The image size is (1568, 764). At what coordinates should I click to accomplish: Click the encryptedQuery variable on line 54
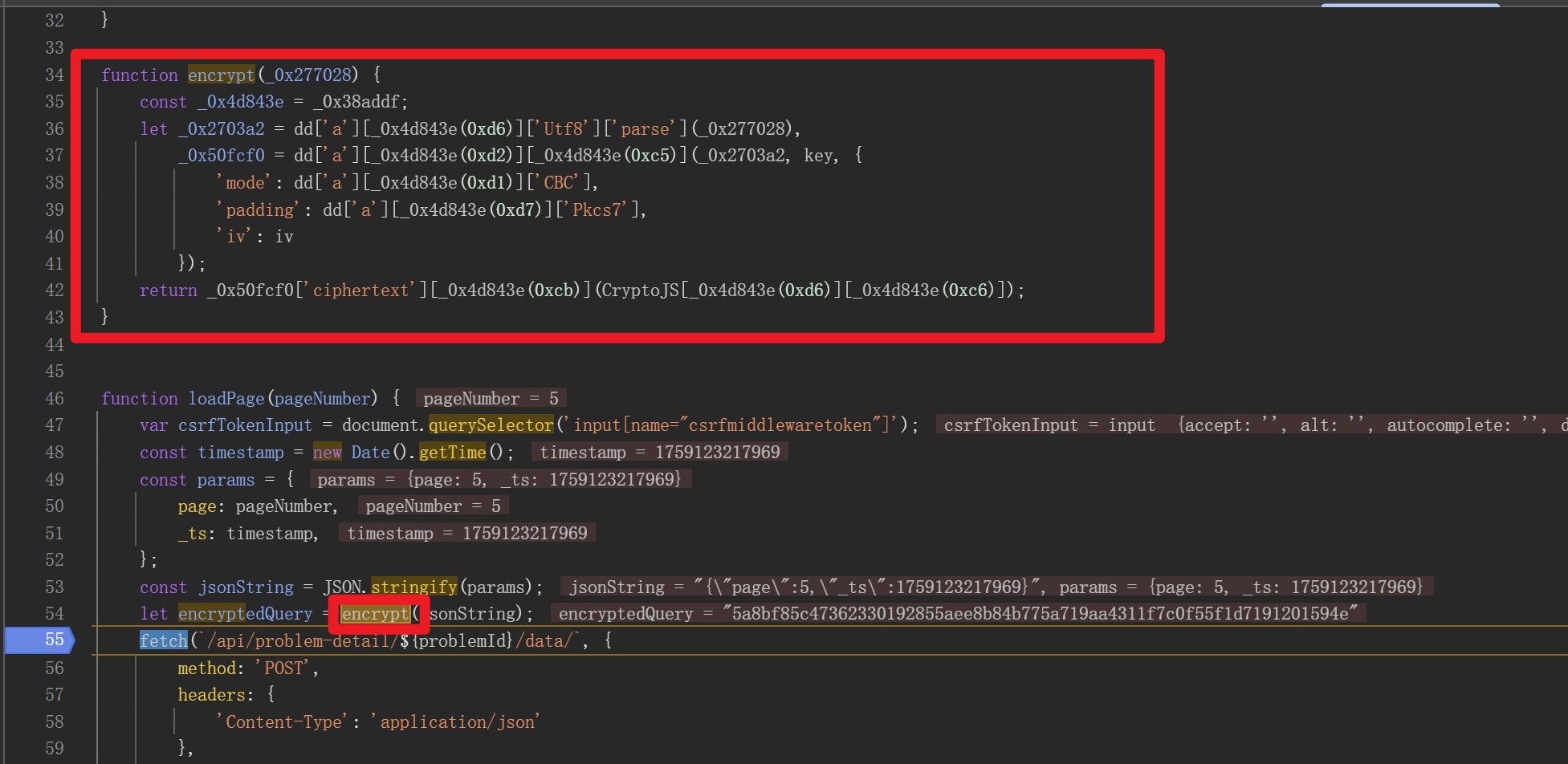pyautogui.click(x=246, y=613)
